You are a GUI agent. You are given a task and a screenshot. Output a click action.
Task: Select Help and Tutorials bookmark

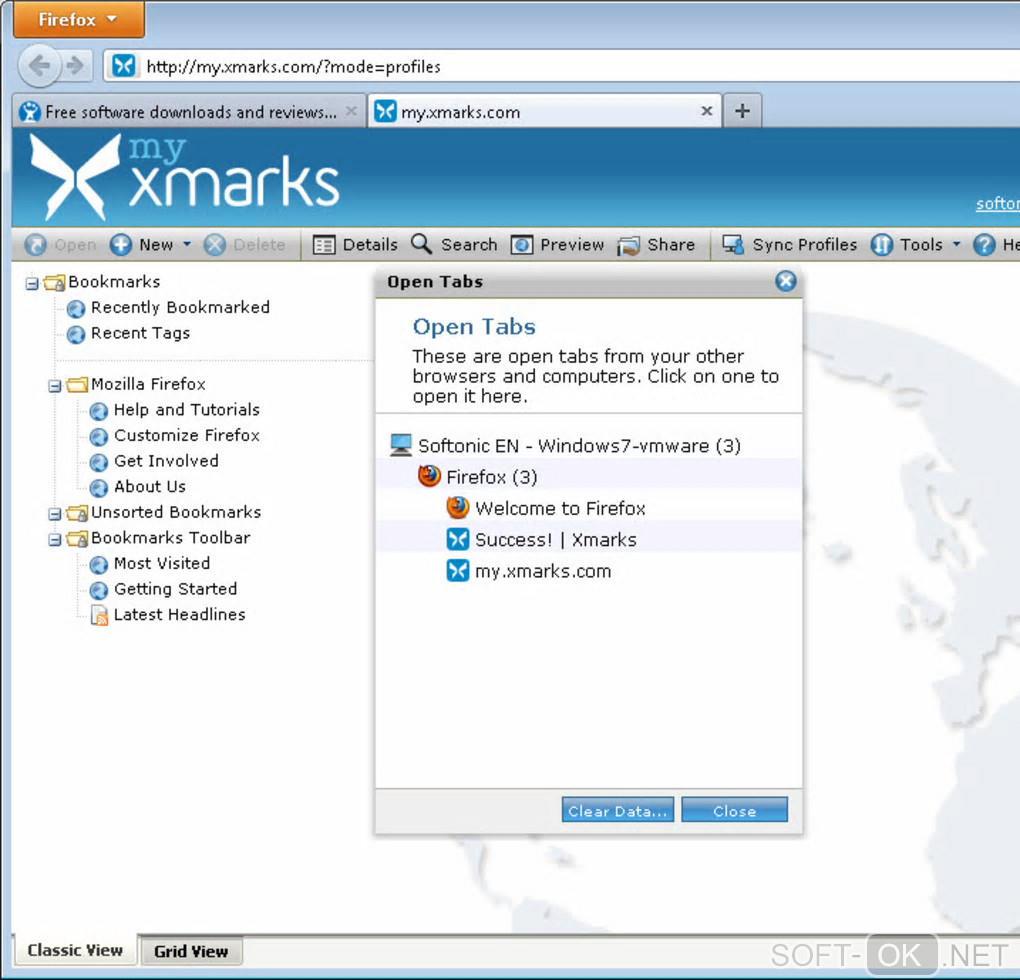(x=187, y=410)
